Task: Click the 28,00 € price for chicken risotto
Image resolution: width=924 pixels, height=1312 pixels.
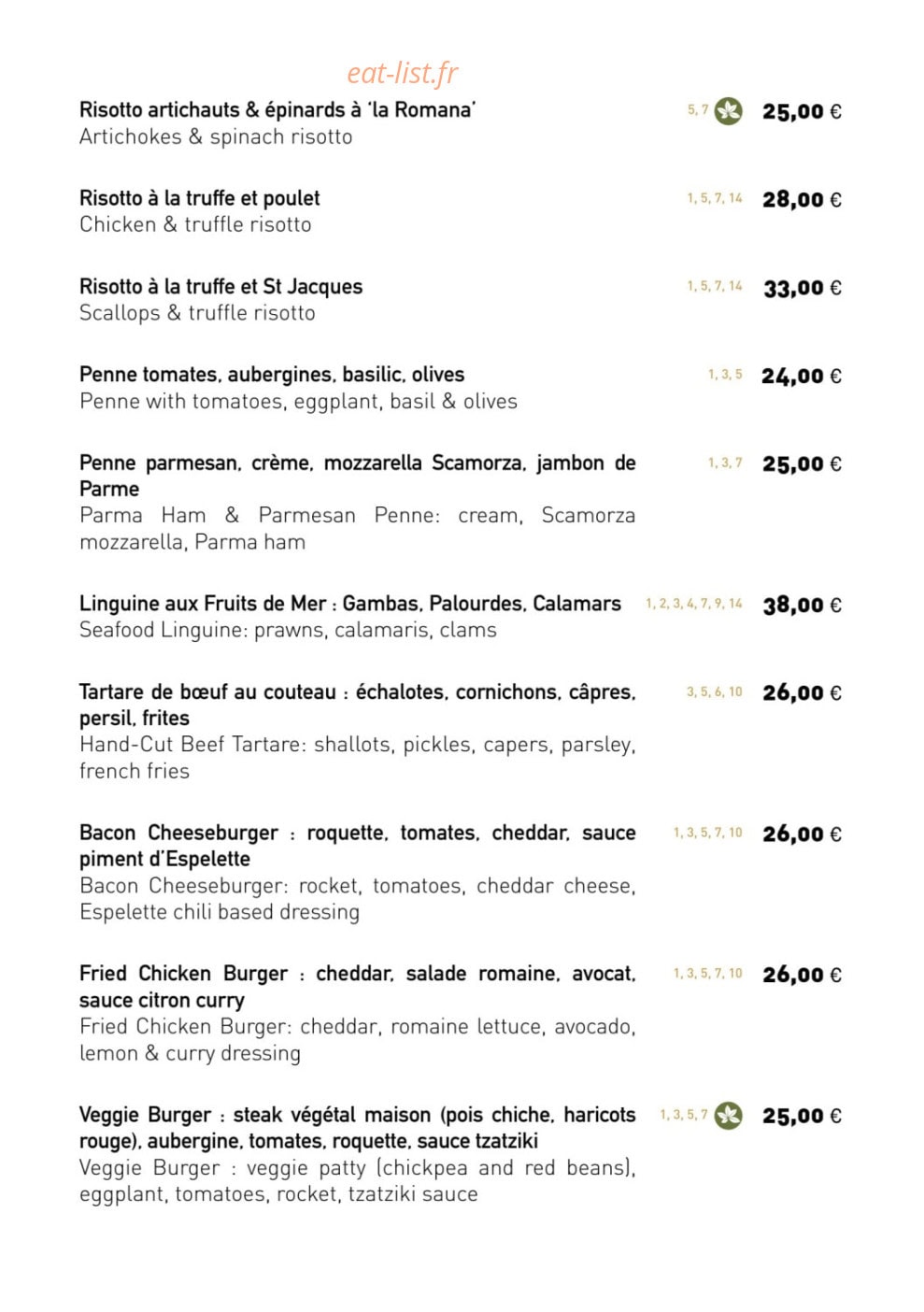Action: 802,199
